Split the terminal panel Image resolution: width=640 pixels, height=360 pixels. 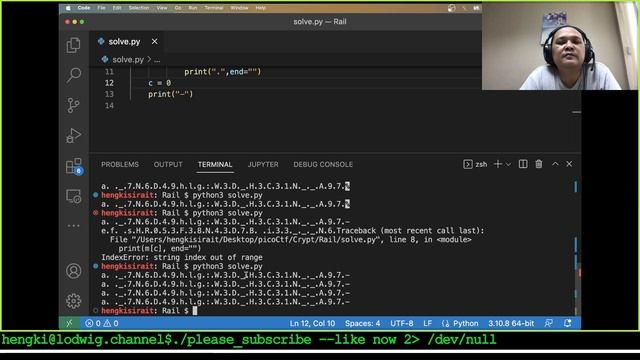pos(523,164)
